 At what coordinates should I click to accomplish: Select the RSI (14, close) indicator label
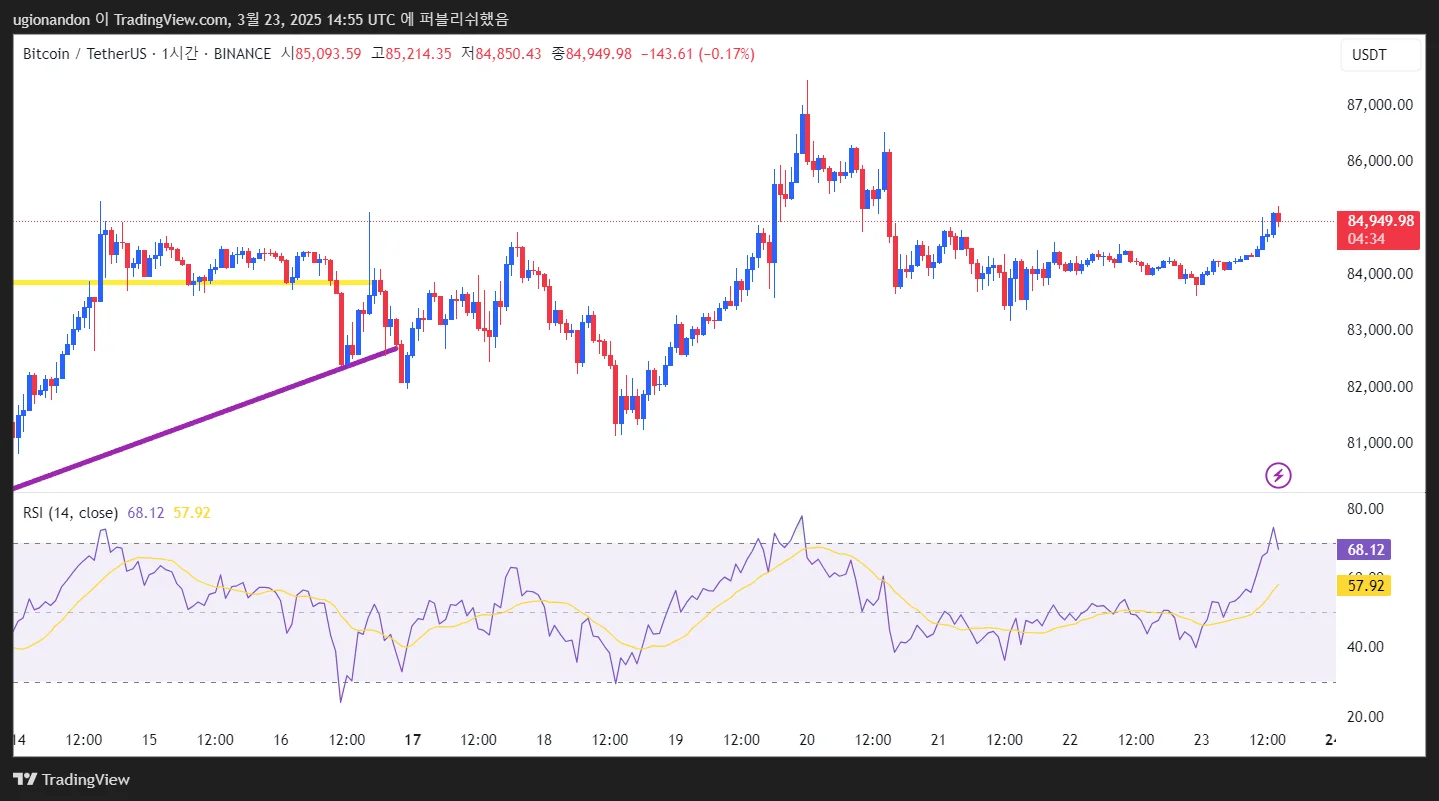pyautogui.click(x=70, y=513)
